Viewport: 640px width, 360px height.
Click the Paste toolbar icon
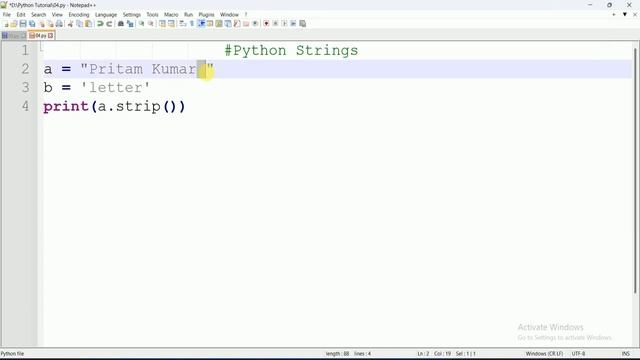[x=88, y=24]
